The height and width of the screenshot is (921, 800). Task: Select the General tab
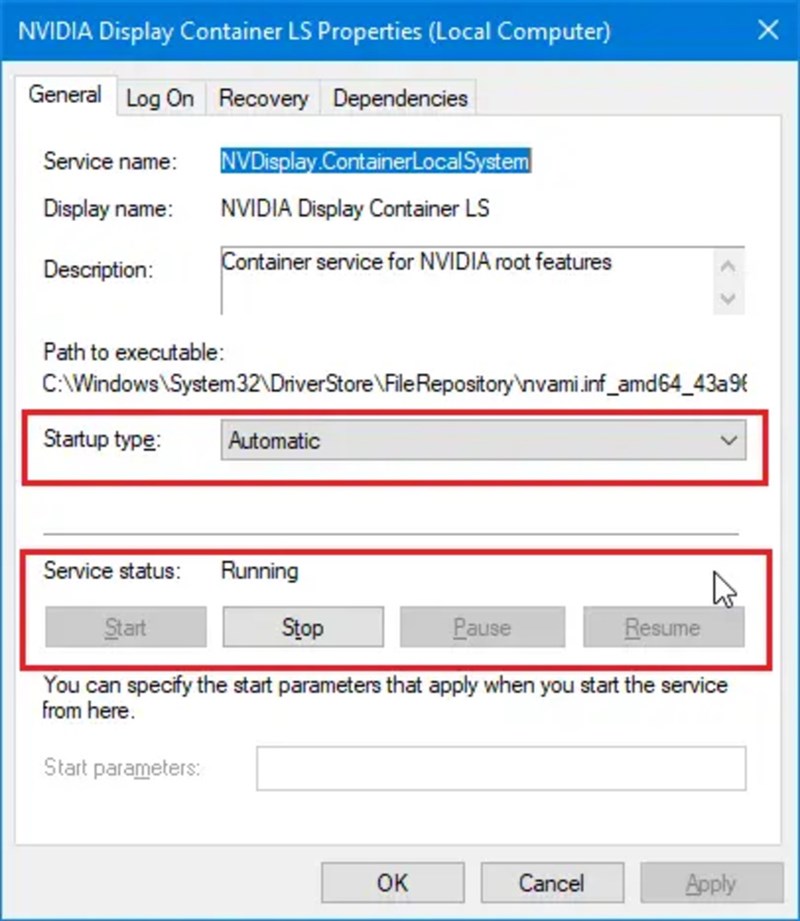[64, 94]
